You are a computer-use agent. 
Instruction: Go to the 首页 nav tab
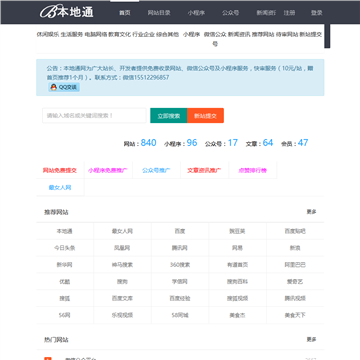[x=125, y=13]
